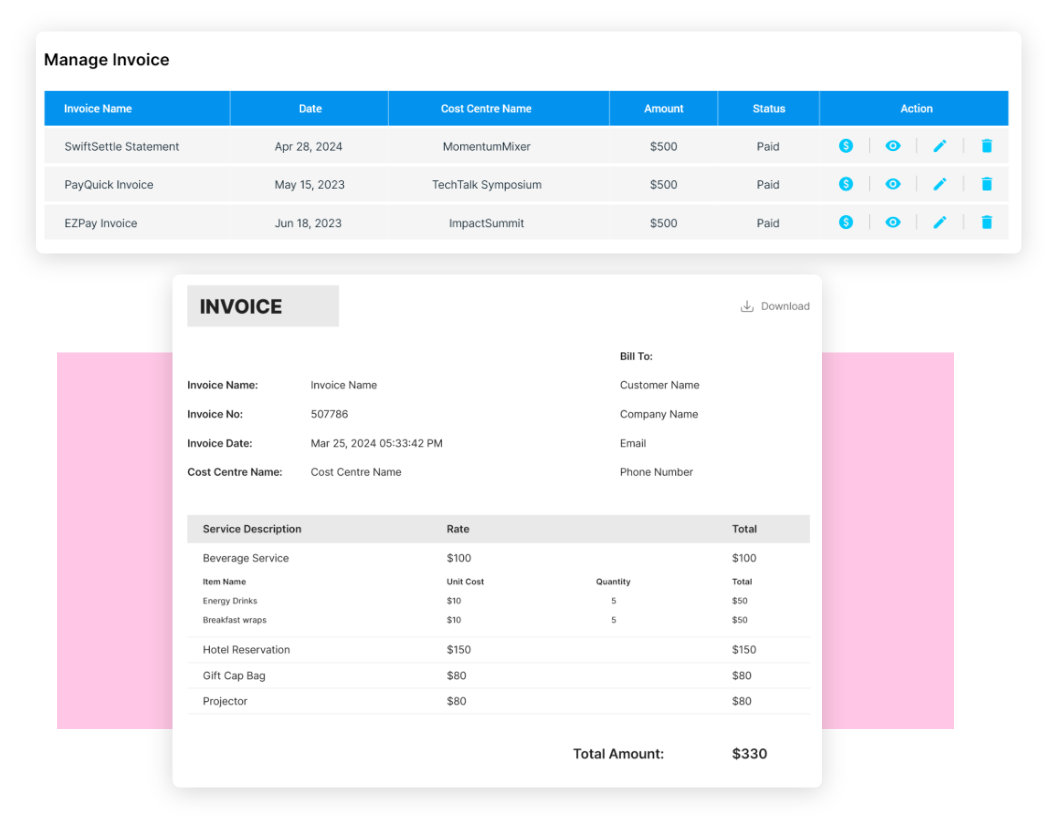Image resolution: width=1058 pixels, height=828 pixels.
Task: View SwiftSettle Statement via eye icon
Action: click(893, 146)
